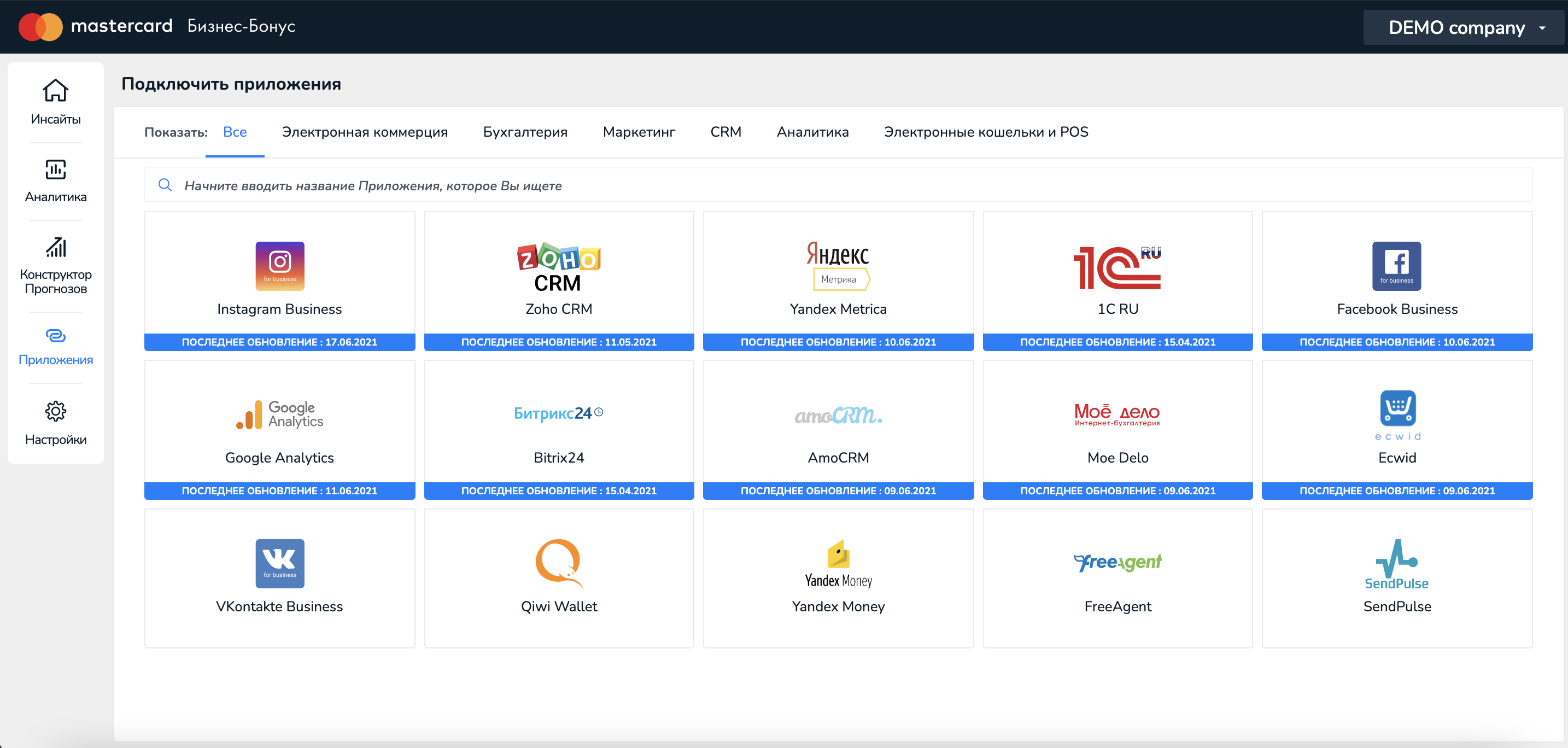The width and height of the screenshot is (1568, 748).
Task: Open the Analytics sidebar icon
Action: 55,169
